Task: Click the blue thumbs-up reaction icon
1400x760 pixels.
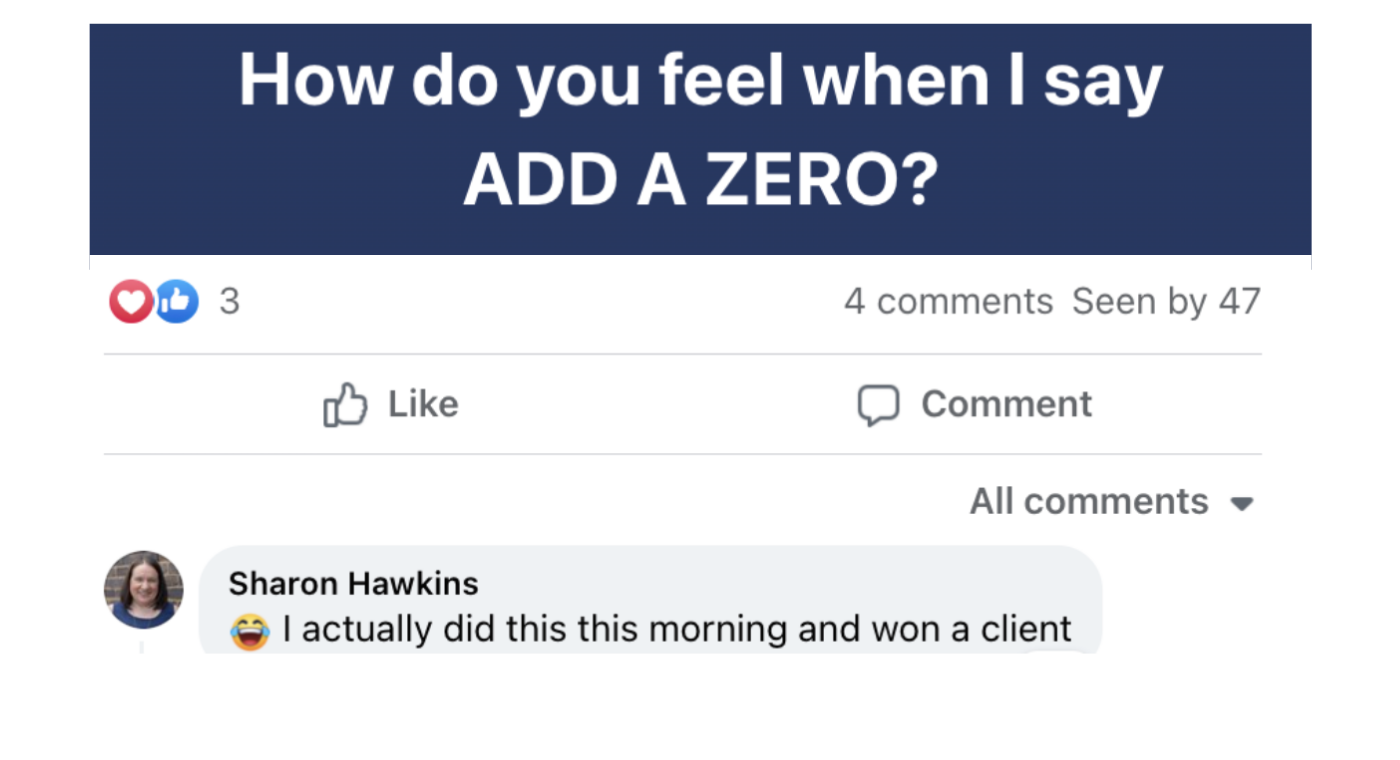Action: coord(178,302)
